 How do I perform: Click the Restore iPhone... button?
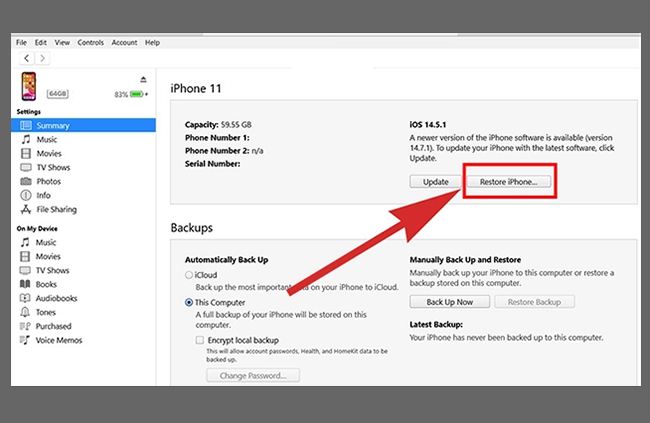click(x=509, y=182)
